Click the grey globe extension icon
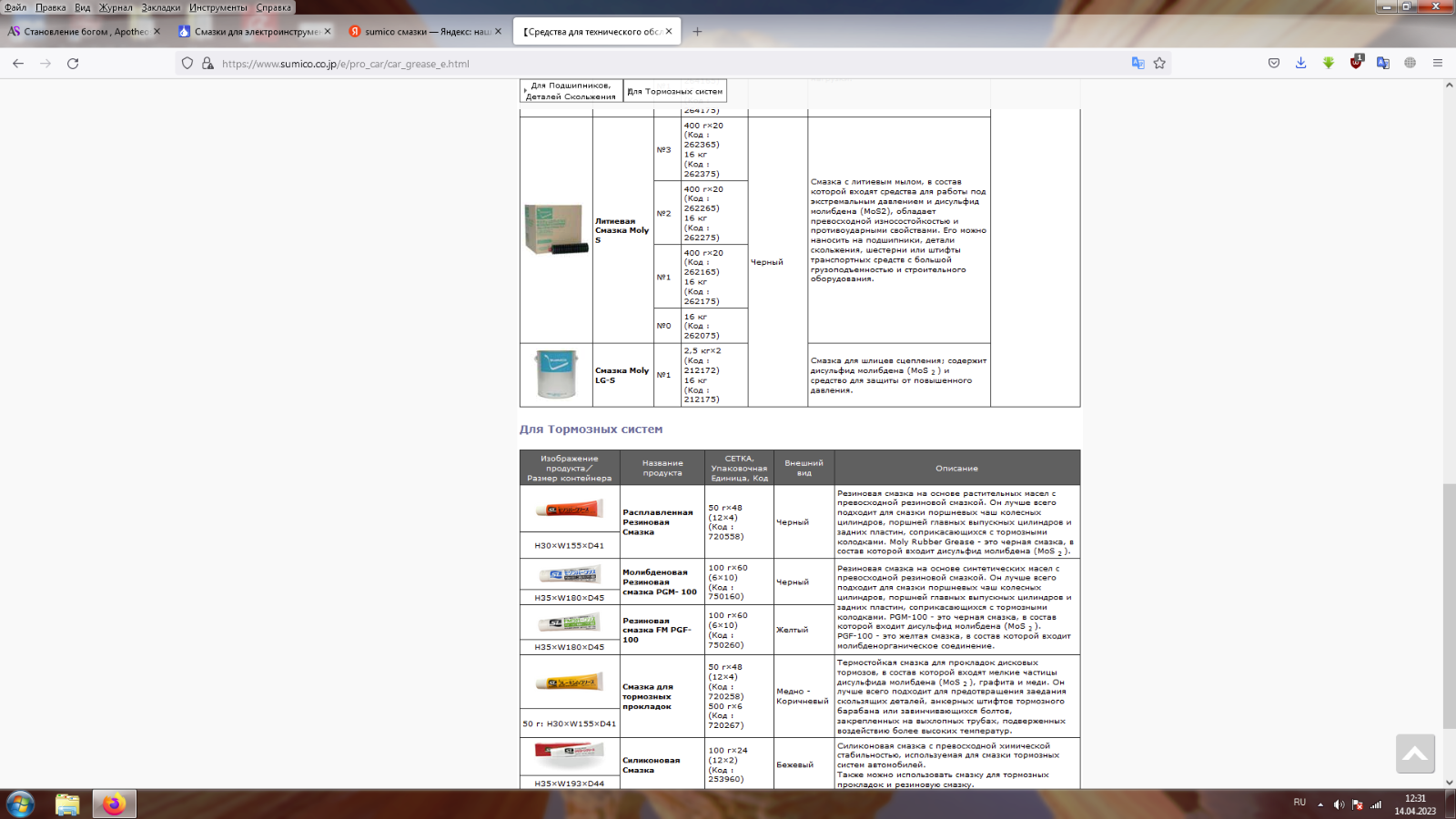The width and height of the screenshot is (1456, 819). 1410,64
